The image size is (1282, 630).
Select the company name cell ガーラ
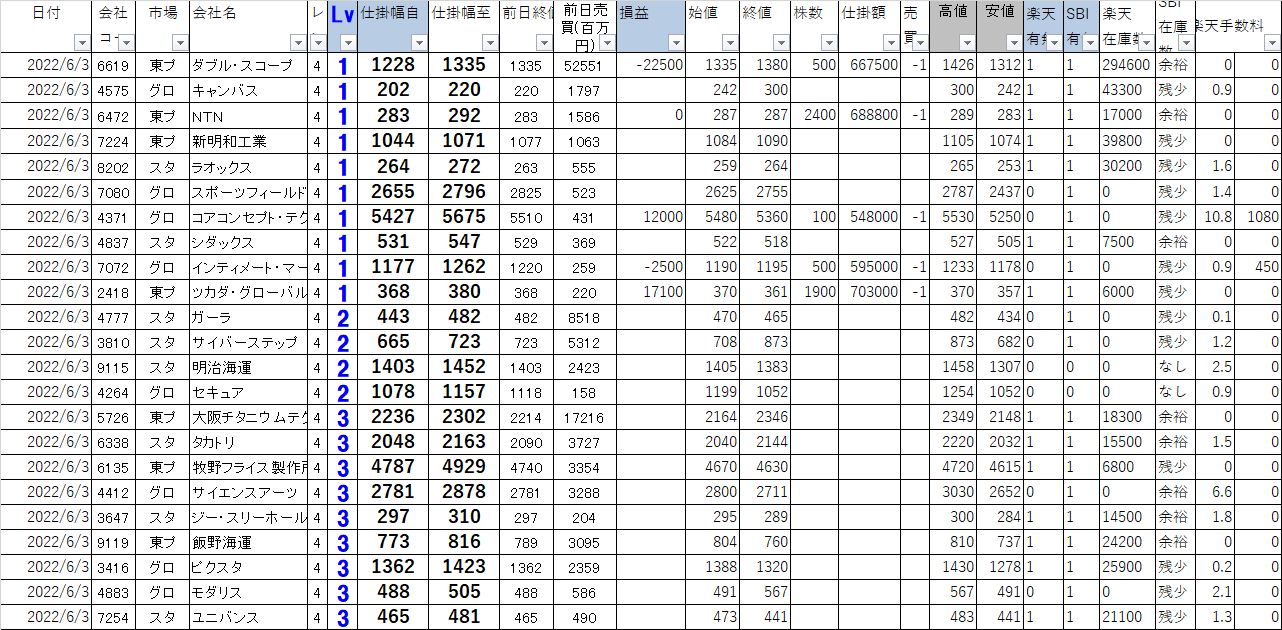(x=248, y=317)
